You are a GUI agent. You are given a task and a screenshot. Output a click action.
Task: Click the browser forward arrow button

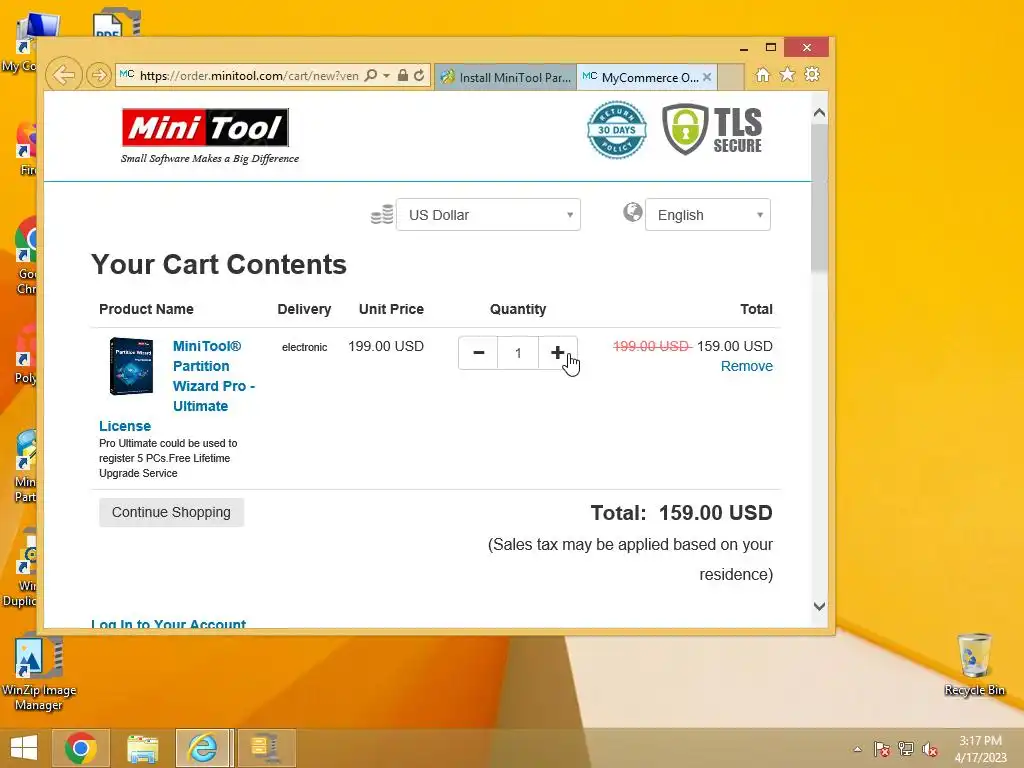99,75
